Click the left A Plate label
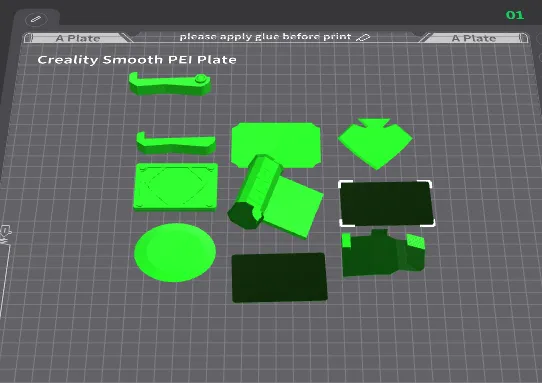Viewport: 542px width, 383px height. click(78, 38)
